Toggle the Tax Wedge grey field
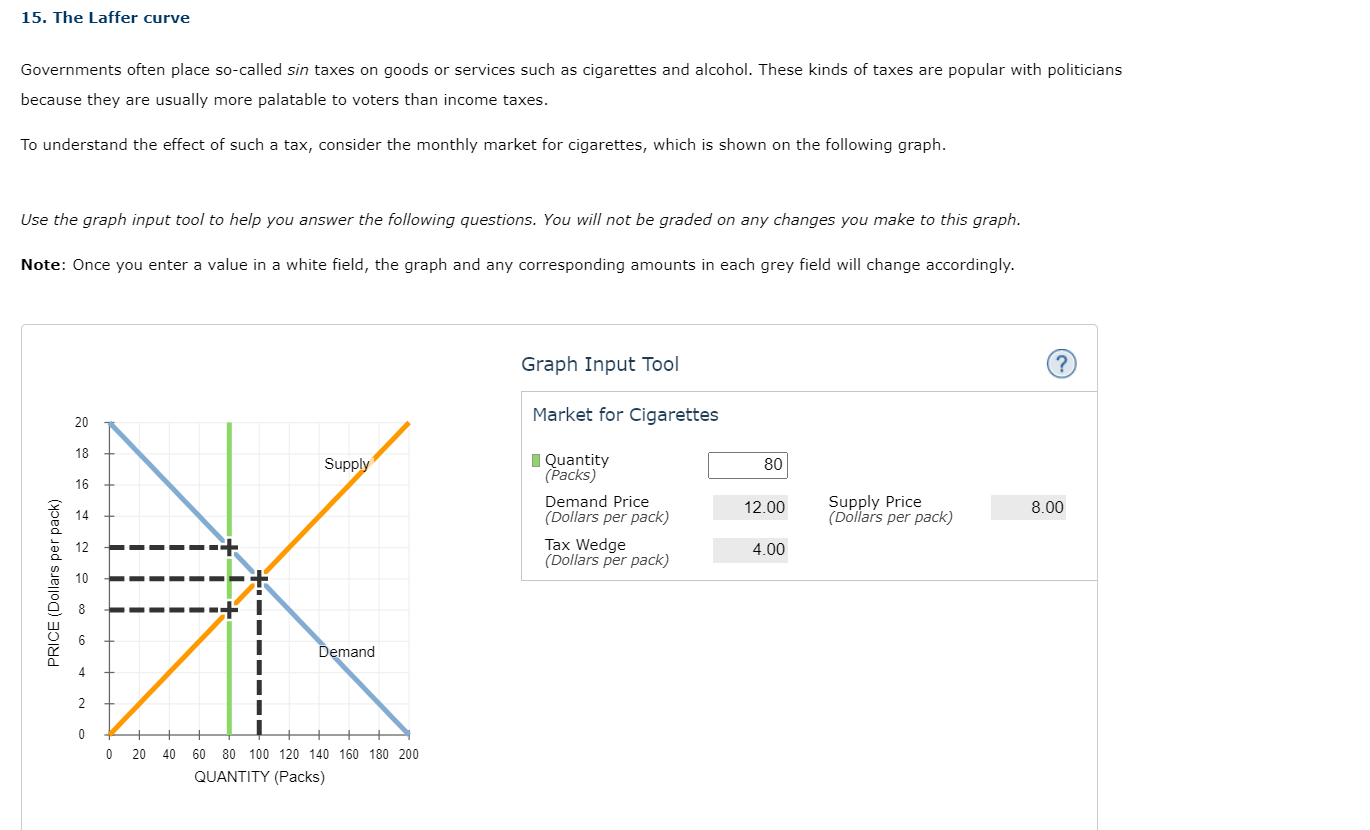The width and height of the screenshot is (1370, 830). [749, 549]
